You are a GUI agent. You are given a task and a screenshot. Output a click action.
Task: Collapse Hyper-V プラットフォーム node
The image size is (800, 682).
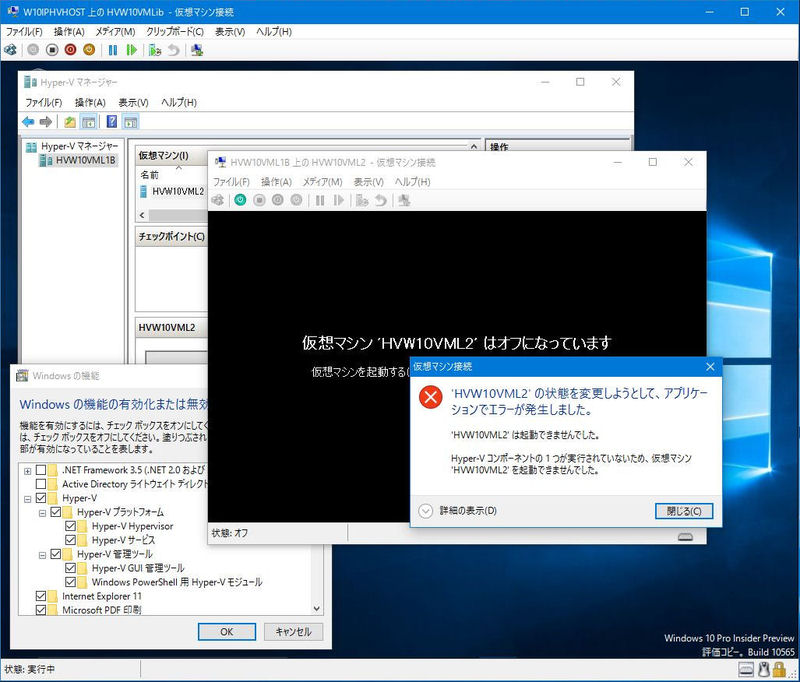(x=42, y=513)
